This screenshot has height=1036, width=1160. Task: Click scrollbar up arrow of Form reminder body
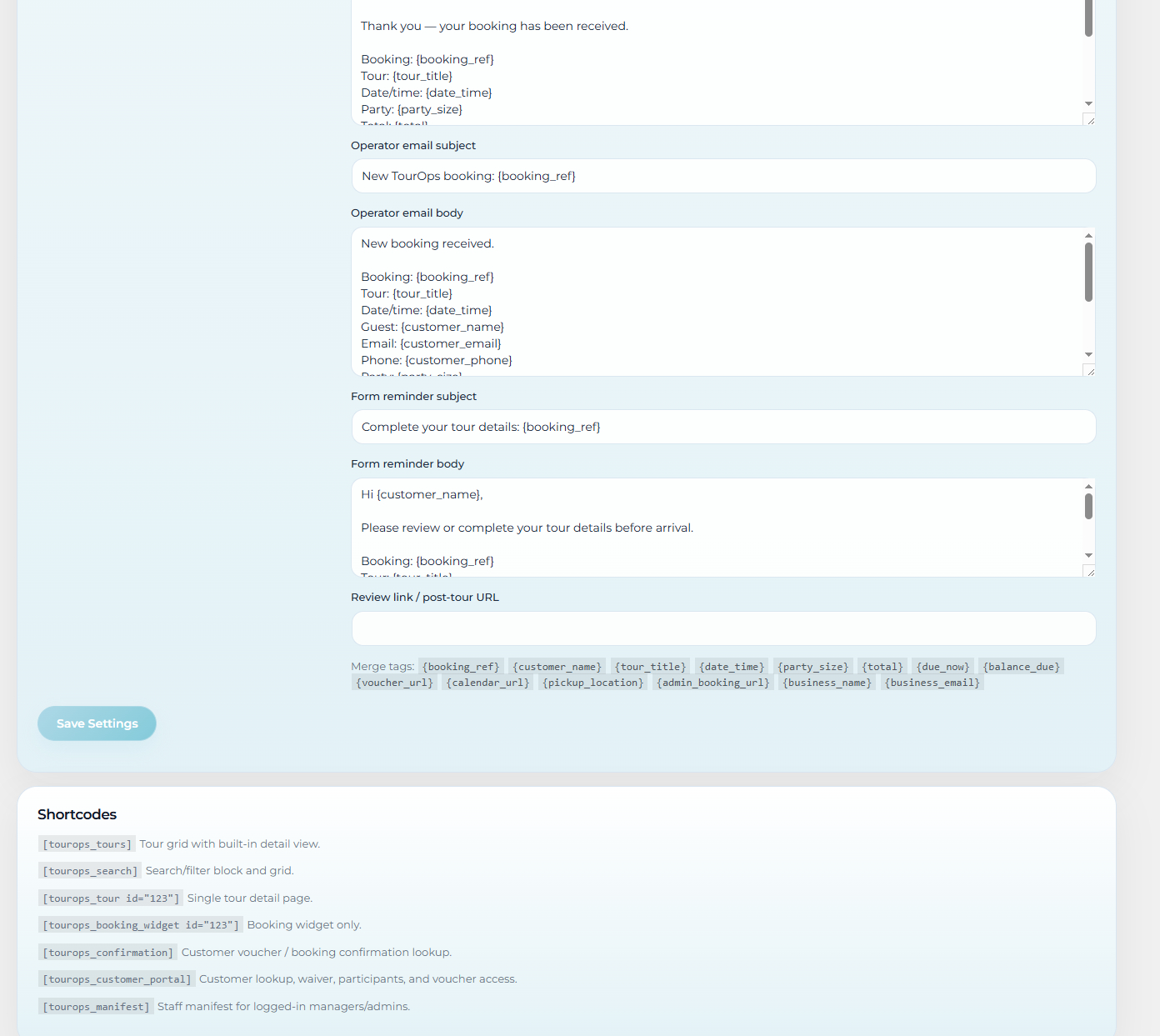[x=1088, y=487]
